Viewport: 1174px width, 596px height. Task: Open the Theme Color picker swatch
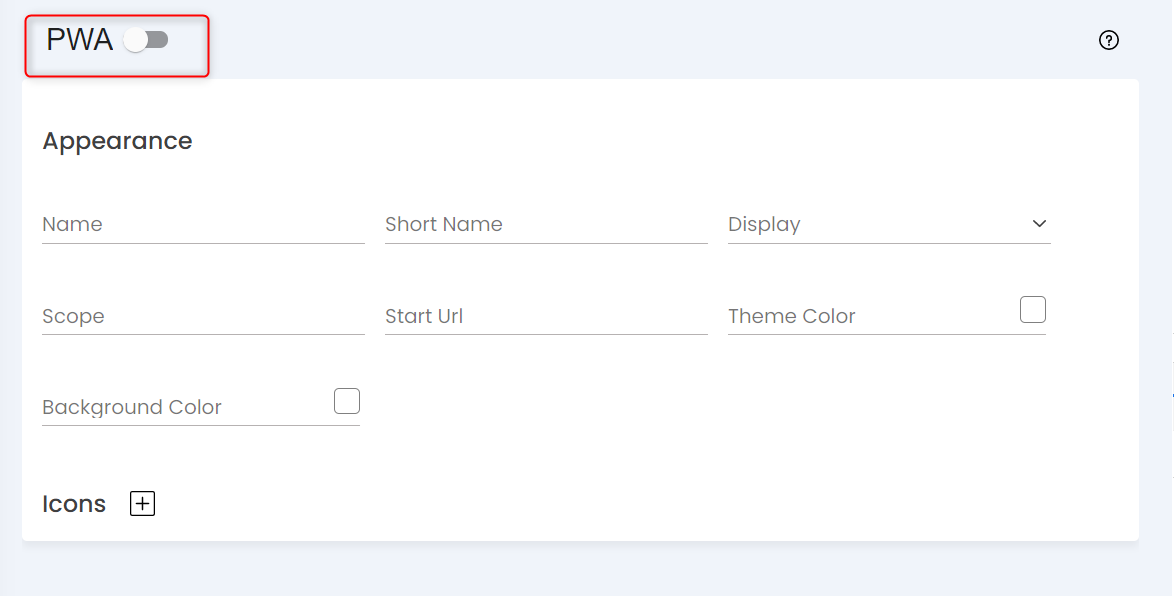coord(1032,310)
